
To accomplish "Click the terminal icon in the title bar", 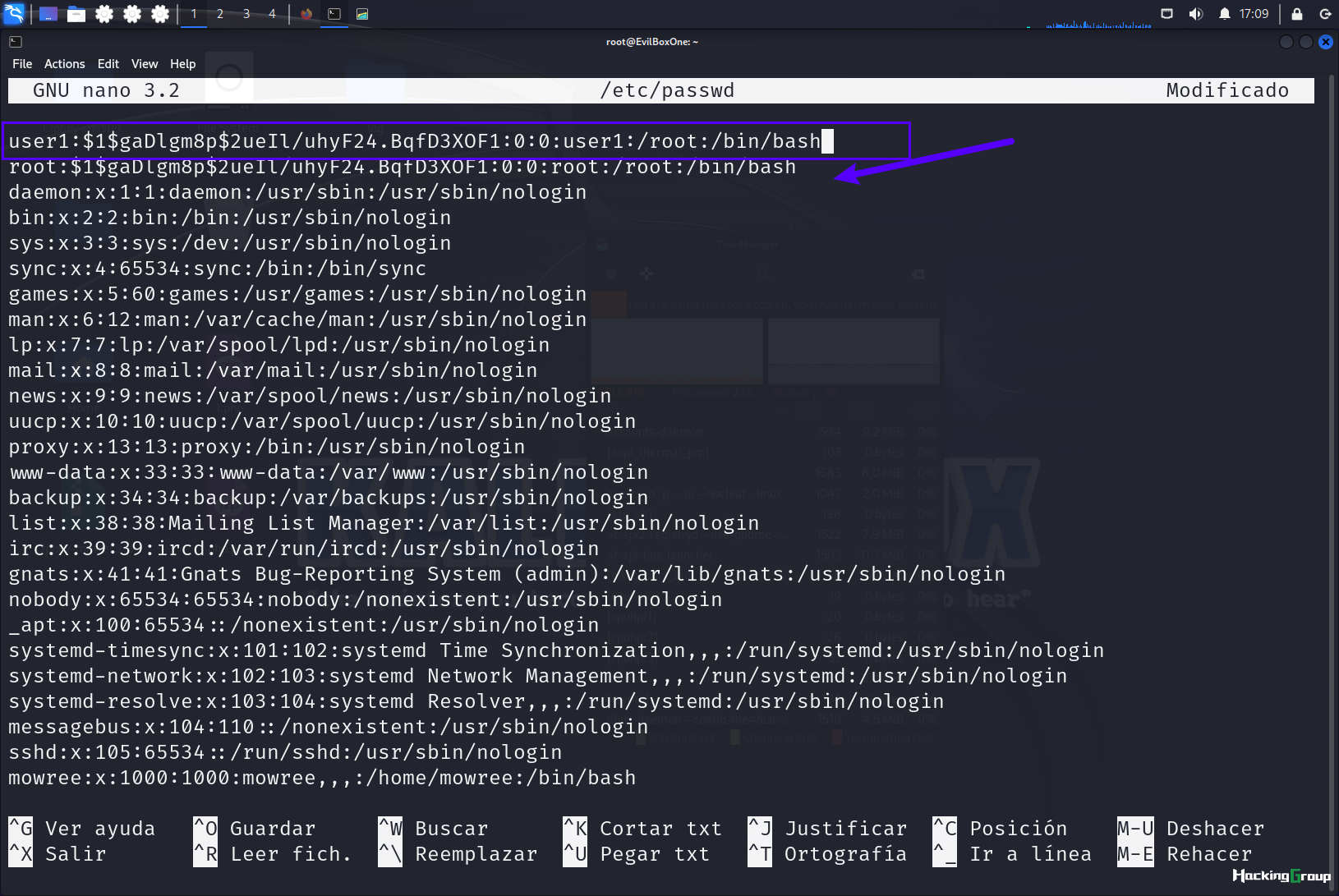I will coord(16,42).
